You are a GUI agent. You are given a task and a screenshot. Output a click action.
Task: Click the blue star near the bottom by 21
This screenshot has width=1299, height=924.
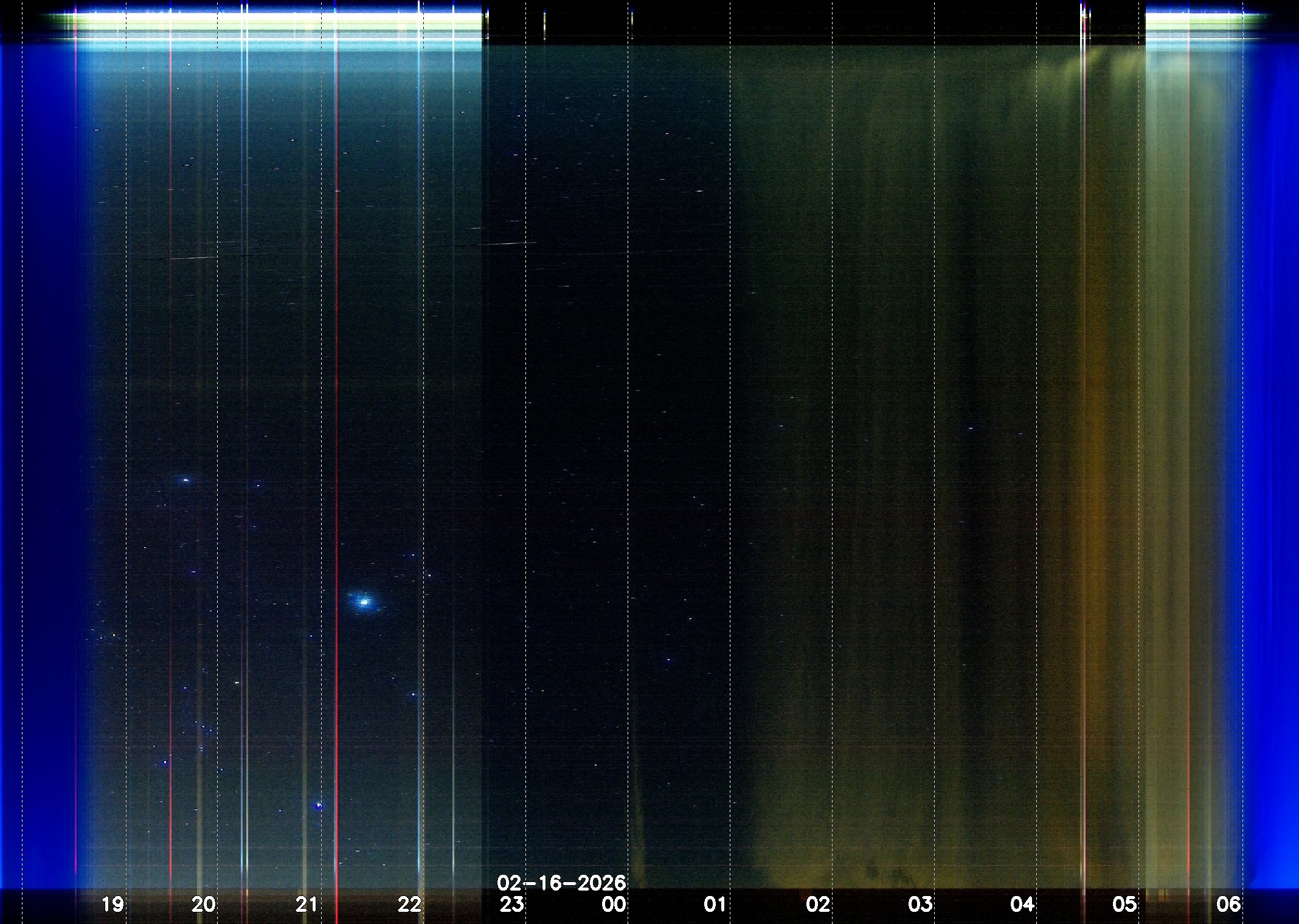(x=318, y=806)
